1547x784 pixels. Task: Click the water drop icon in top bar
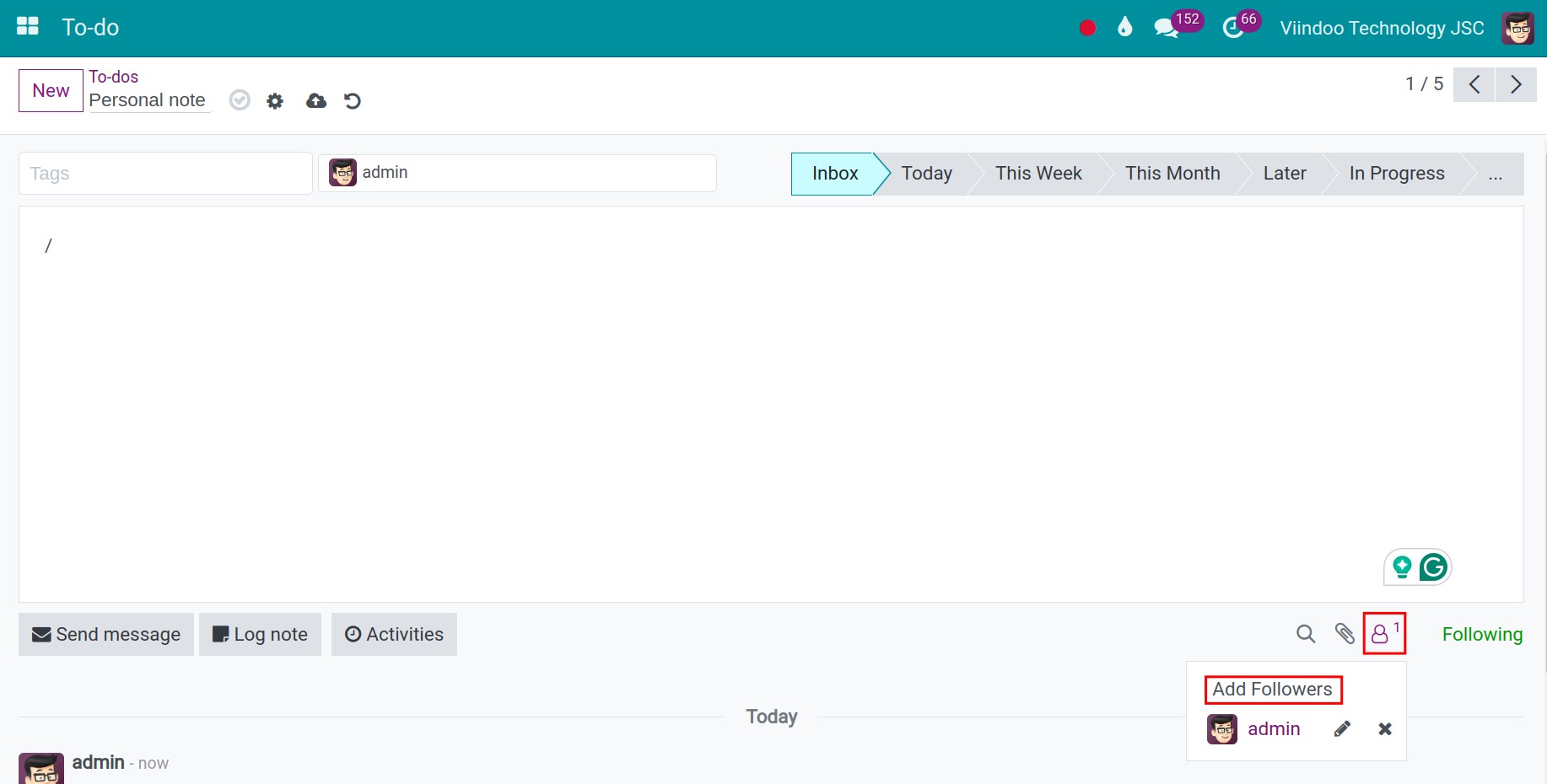coord(1124,28)
